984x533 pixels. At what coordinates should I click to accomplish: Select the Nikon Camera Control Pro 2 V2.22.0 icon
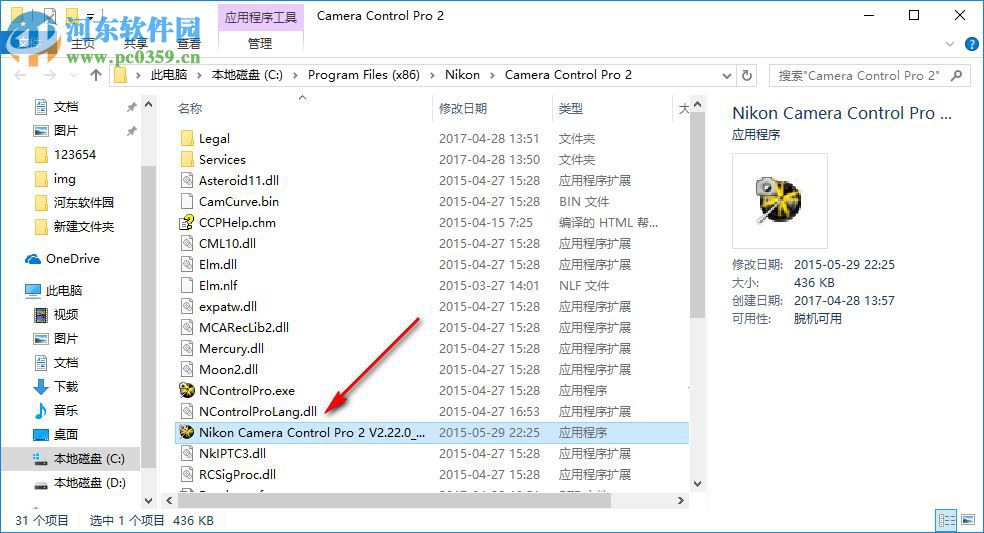(x=186, y=432)
